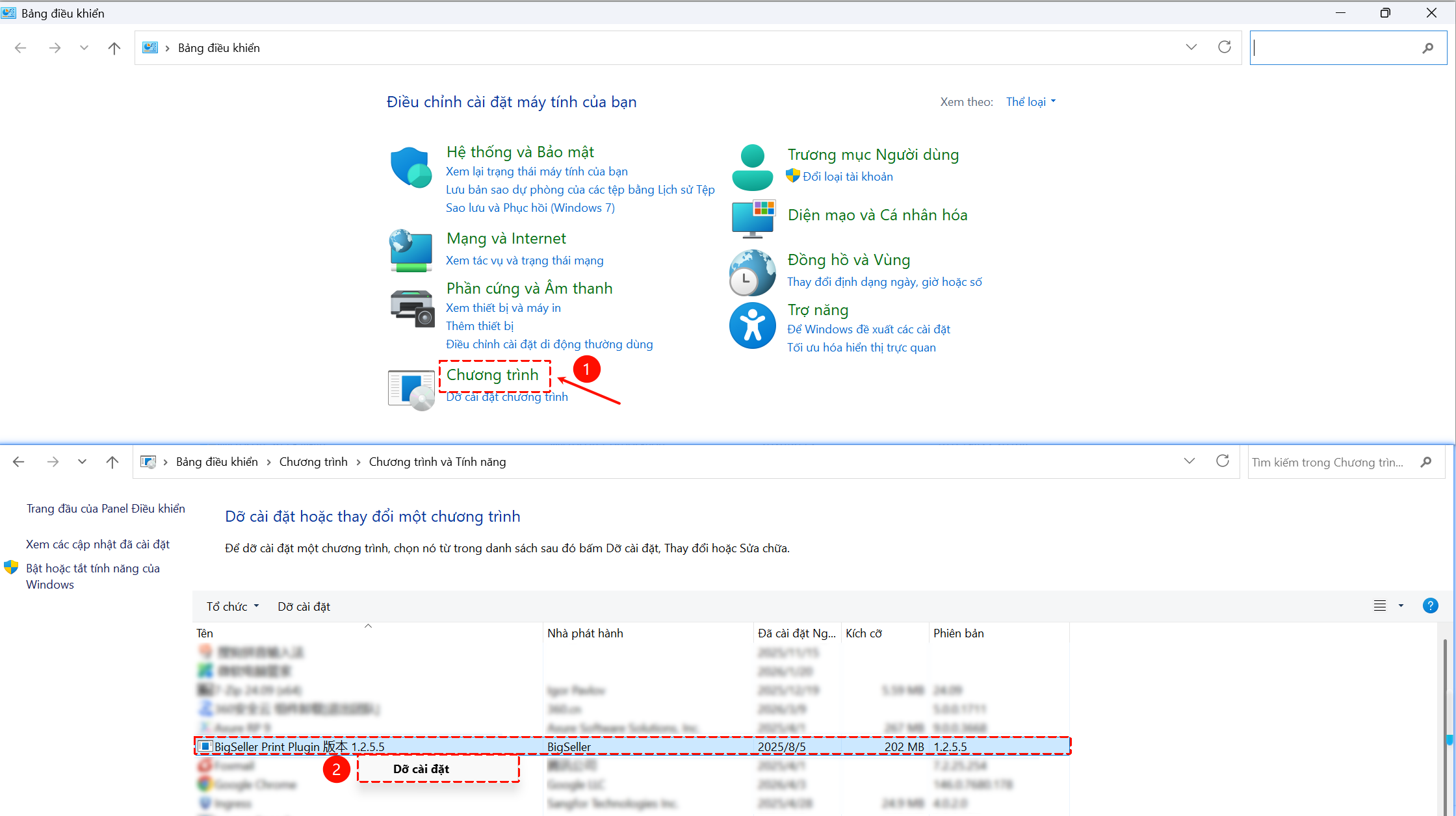Click the Clock and Region globe icon
The width and height of the screenshot is (1456, 816).
point(752,272)
